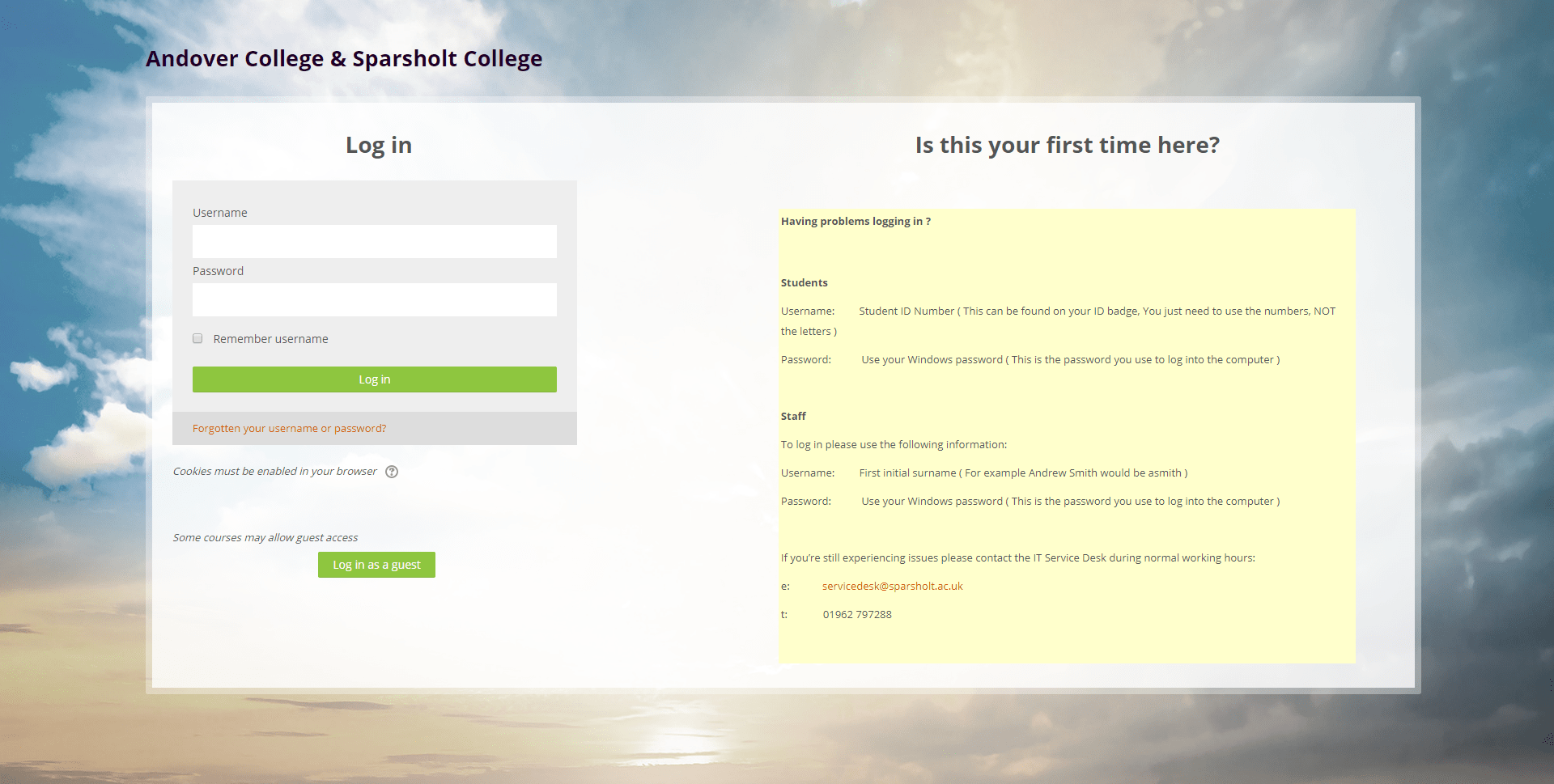
Task: Open Forgotten your username or password link
Action: [x=289, y=429]
